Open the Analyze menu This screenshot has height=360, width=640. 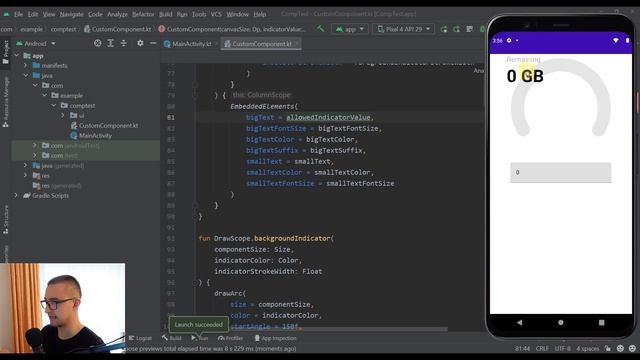[x=117, y=14]
